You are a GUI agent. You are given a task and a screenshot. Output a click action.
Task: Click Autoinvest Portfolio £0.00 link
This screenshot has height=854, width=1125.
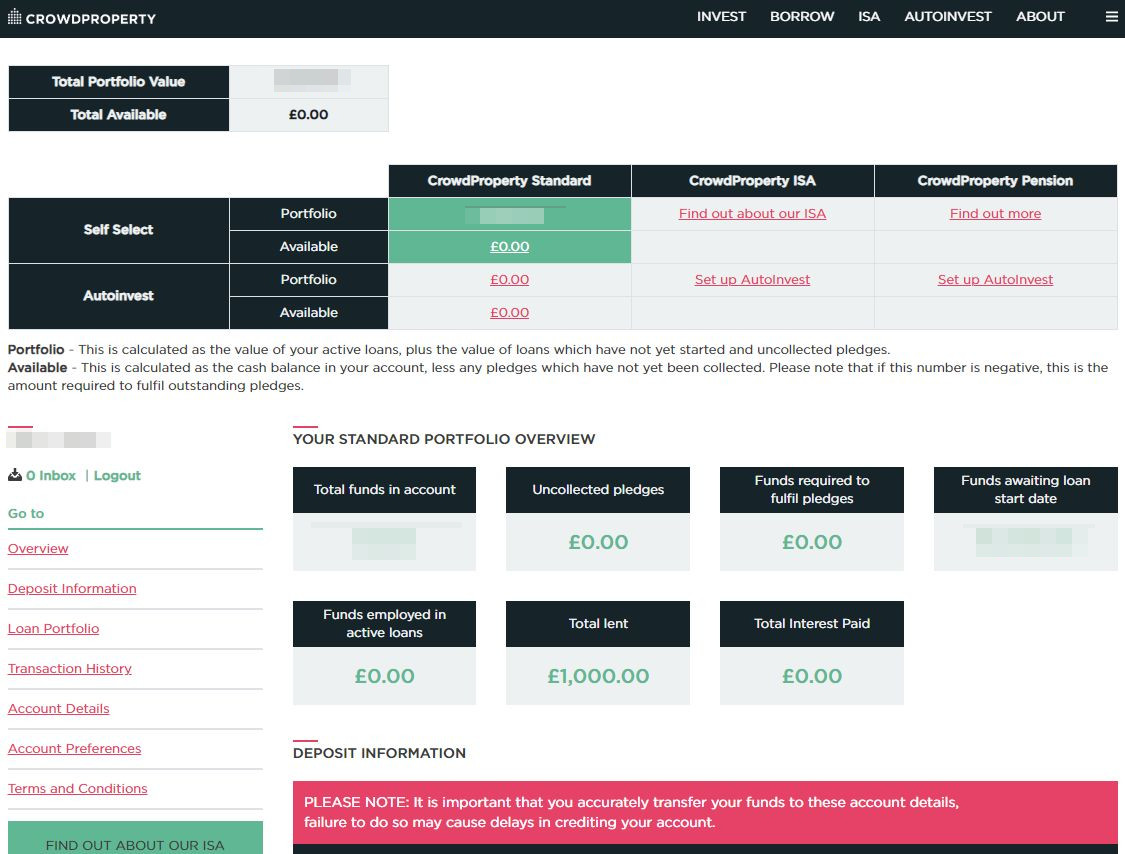click(509, 279)
